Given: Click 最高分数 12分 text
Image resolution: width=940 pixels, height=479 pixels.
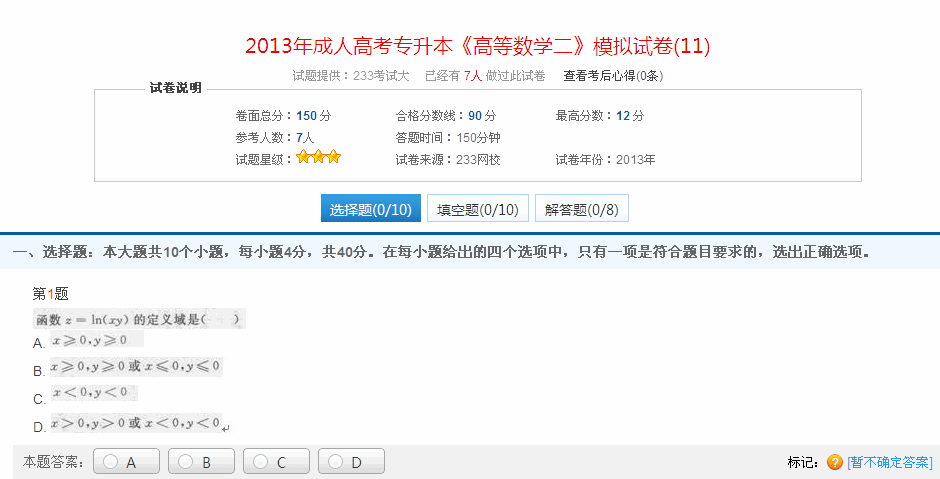Looking at the screenshot, I should tap(599, 116).
